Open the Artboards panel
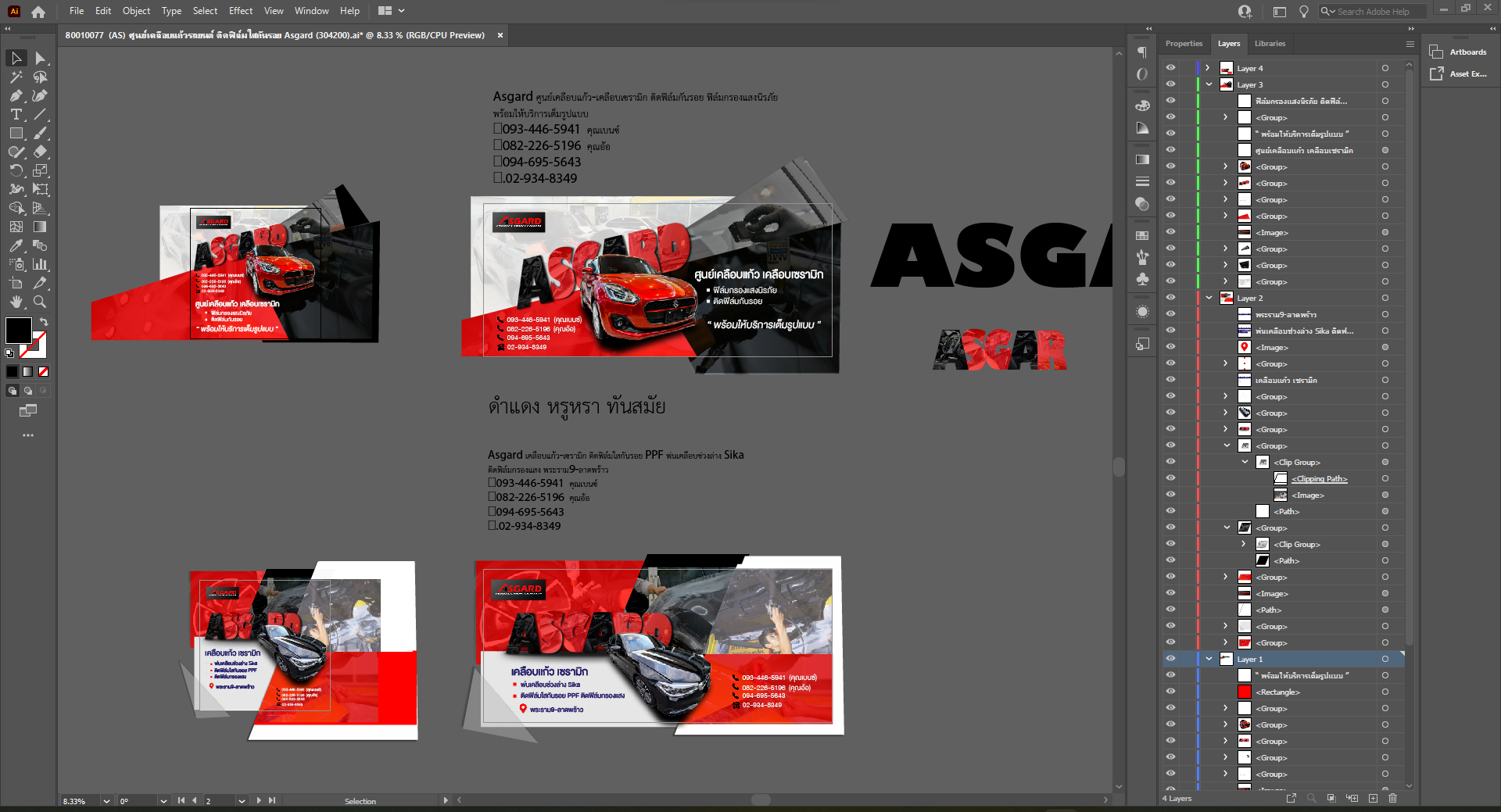The width and height of the screenshot is (1501, 812). pos(1459,52)
